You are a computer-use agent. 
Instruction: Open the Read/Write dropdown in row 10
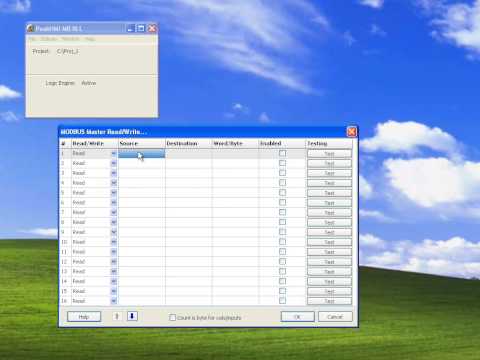[x=114, y=242]
